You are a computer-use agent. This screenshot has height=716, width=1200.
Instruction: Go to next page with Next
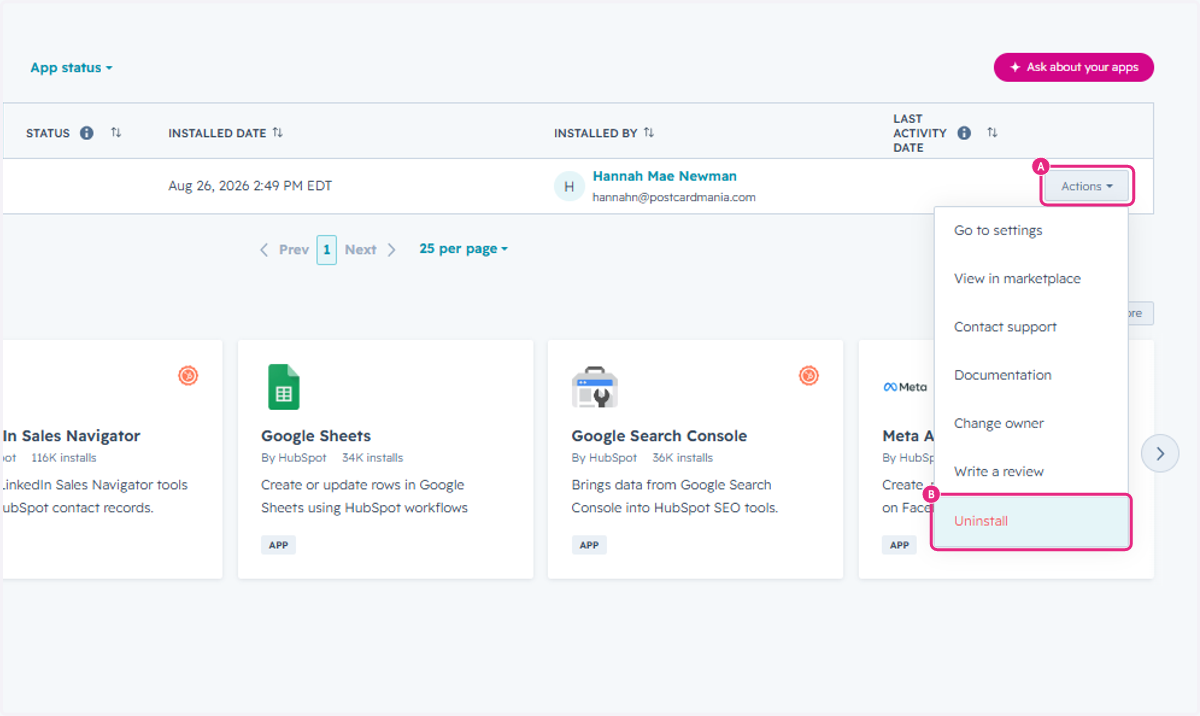[x=370, y=250]
